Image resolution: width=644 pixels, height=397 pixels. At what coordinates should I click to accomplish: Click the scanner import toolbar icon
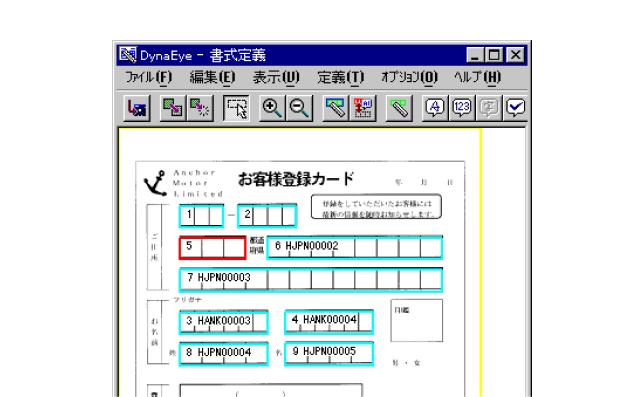137,108
